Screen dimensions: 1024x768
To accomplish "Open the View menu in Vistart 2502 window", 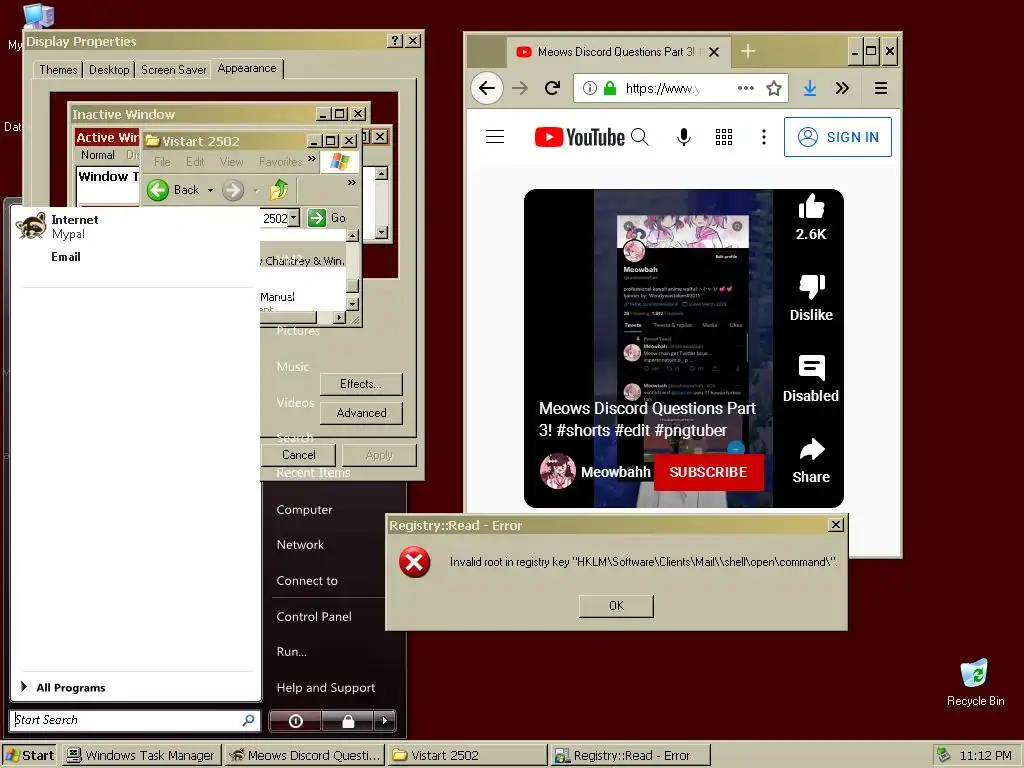I will pos(231,161).
